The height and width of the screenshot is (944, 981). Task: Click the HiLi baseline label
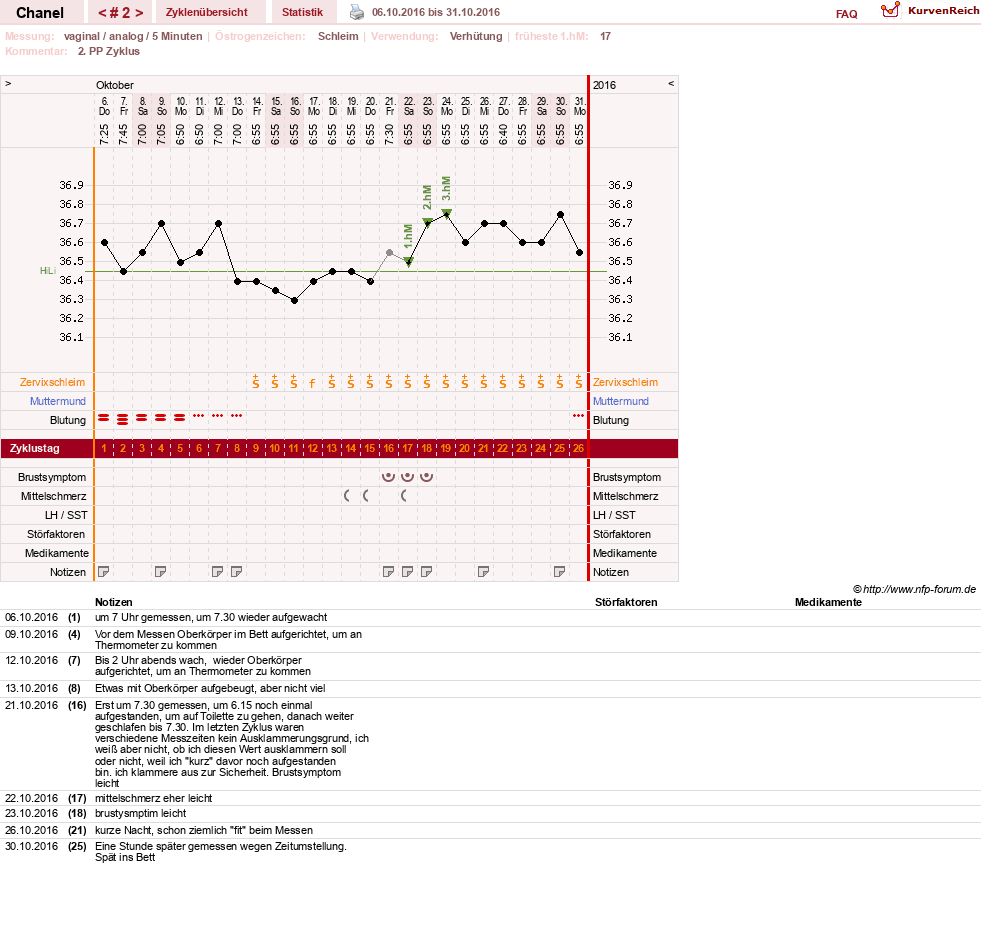click(x=48, y=271)
